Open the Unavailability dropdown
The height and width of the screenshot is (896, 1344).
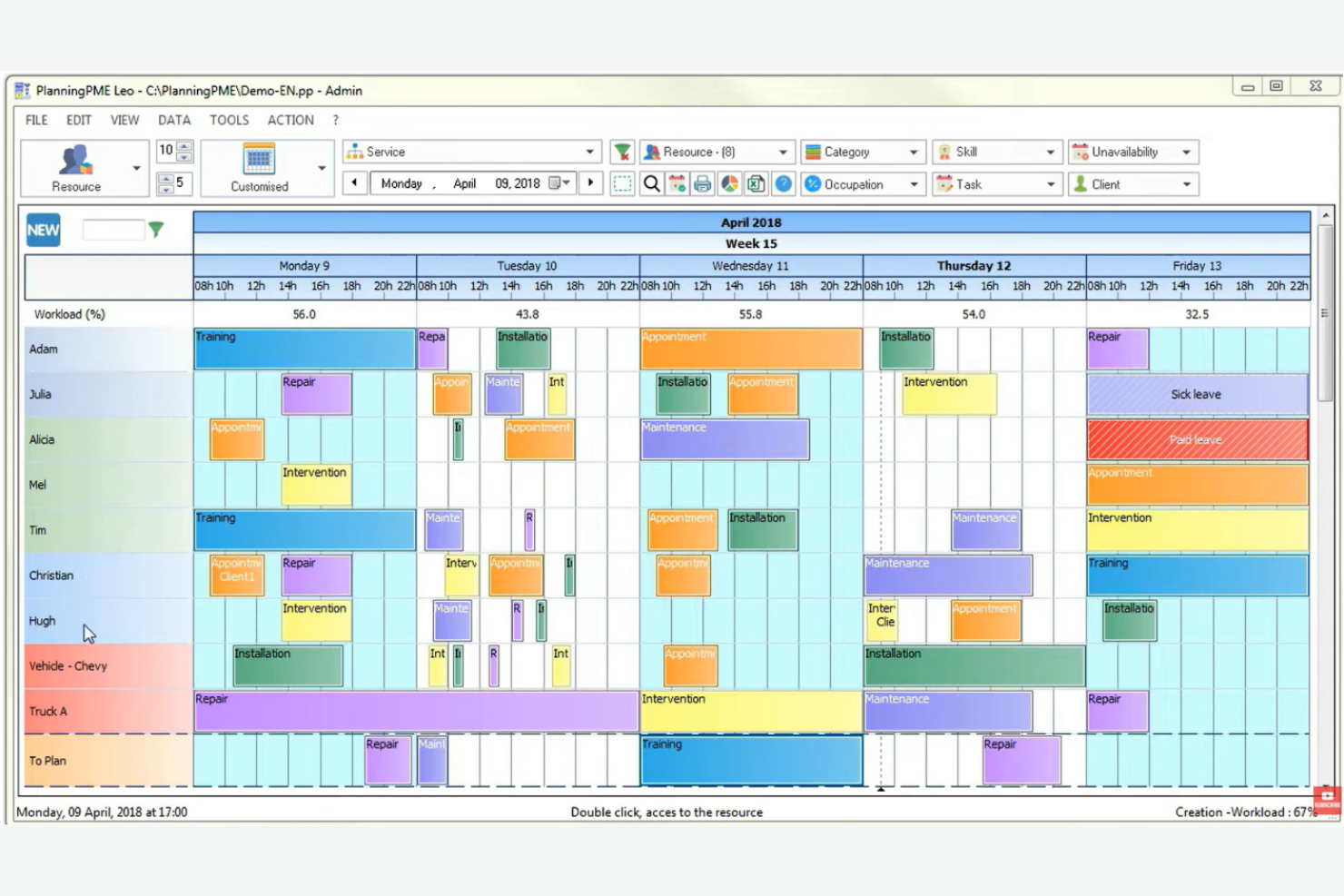coord(1185,152)
